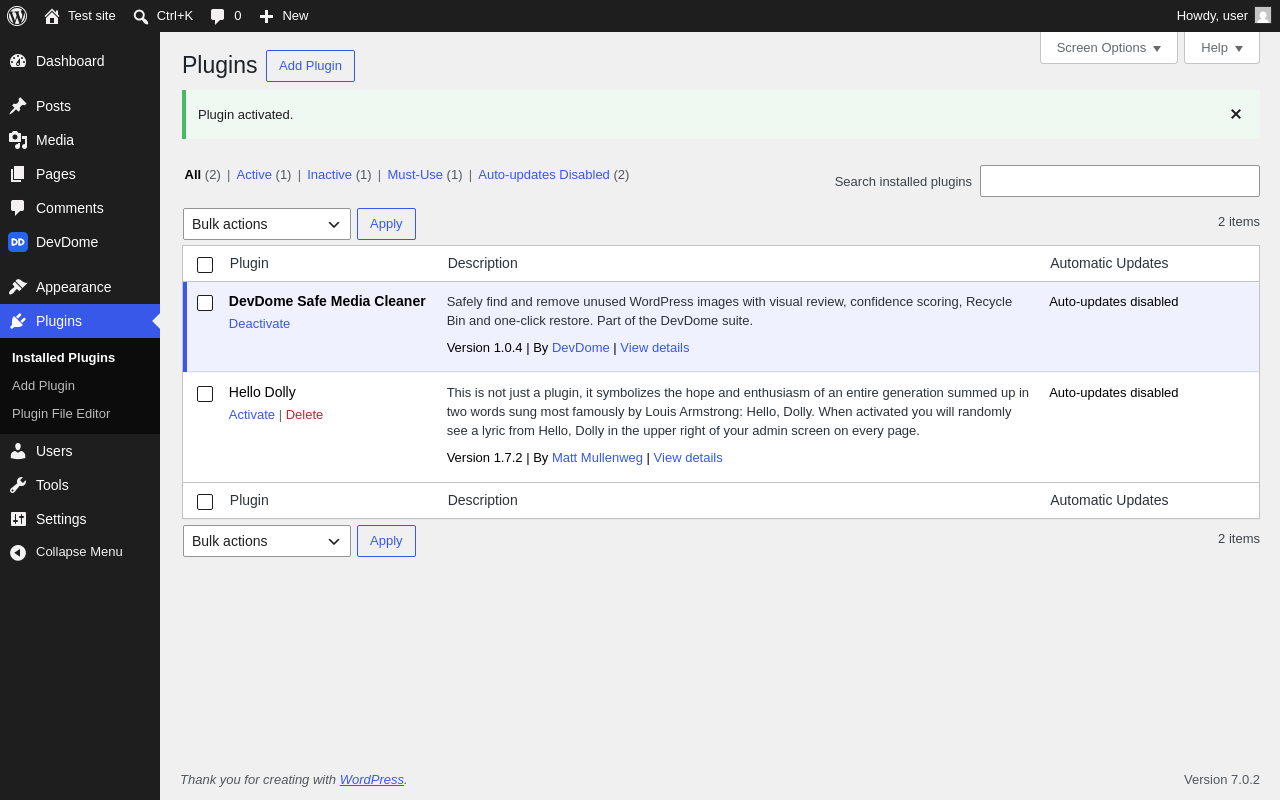This screenshot has height=800, width=1280.
Task: Open the search magnifier icon in admin bar
Action: 141,16
